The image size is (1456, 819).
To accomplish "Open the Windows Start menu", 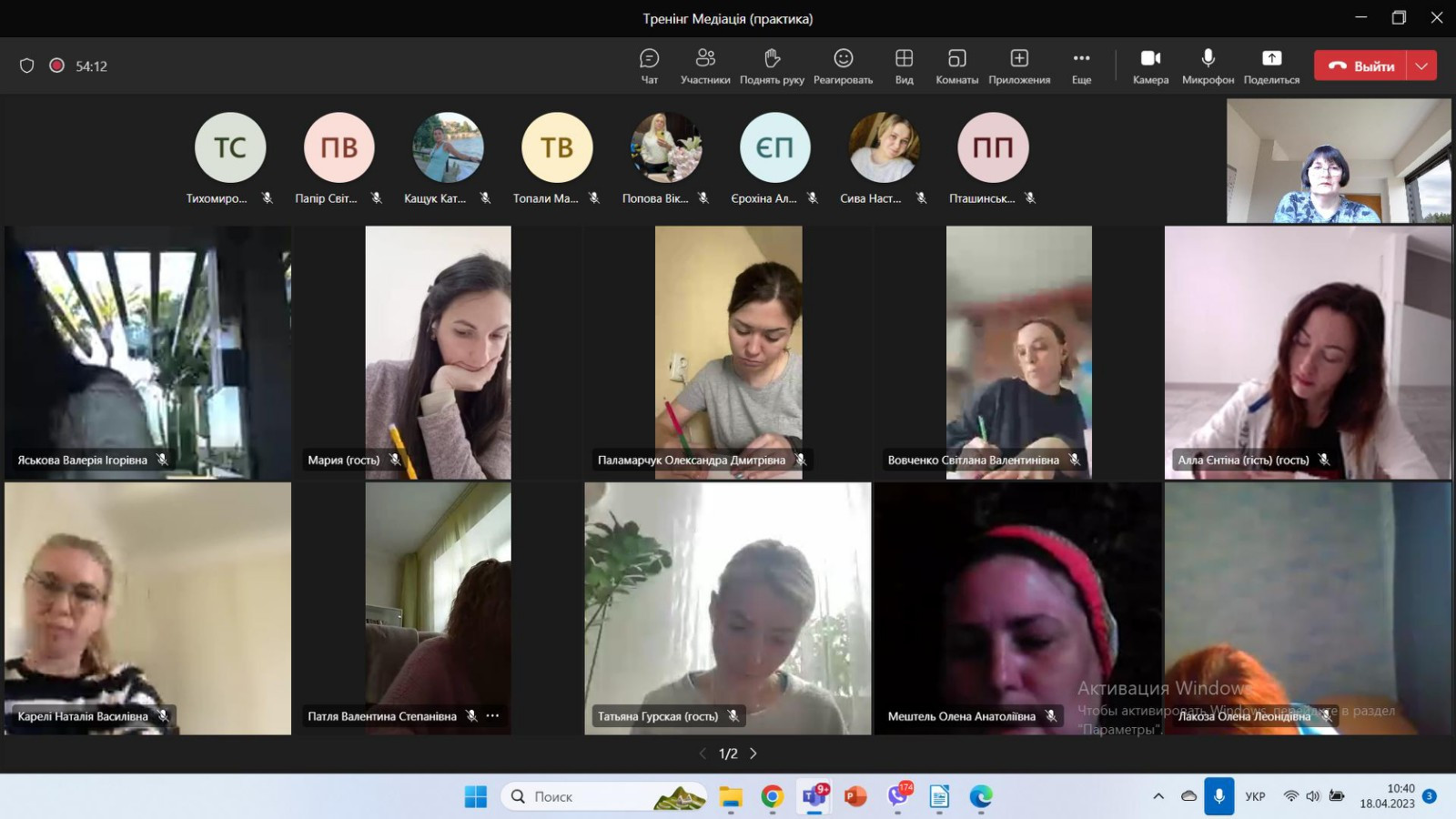I will (476, 796).
